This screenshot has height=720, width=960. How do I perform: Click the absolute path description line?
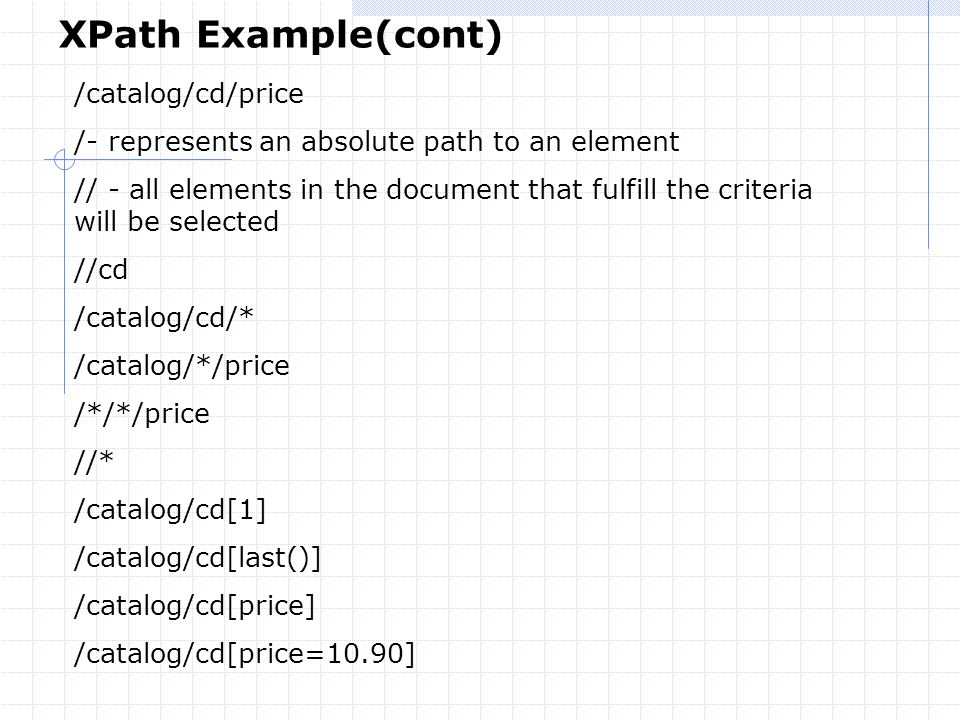[x=377, y=142]
